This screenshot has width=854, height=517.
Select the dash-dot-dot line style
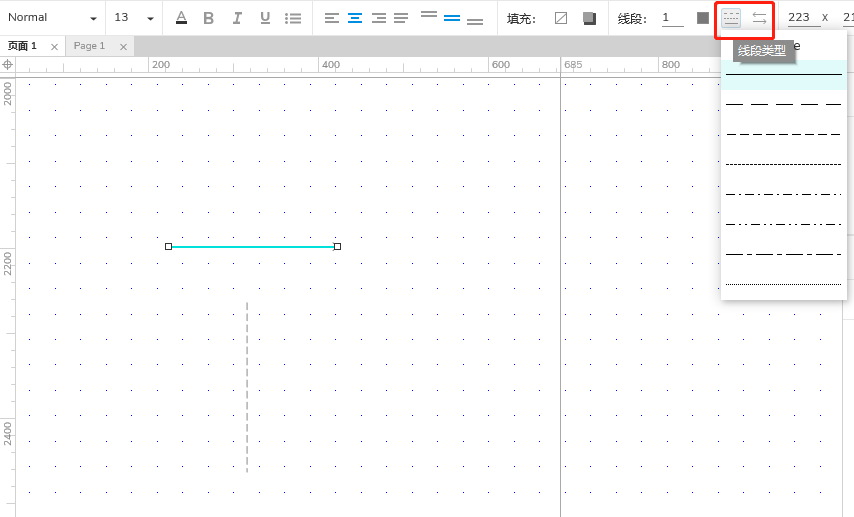pyautogui.click(x=784, y=224)
